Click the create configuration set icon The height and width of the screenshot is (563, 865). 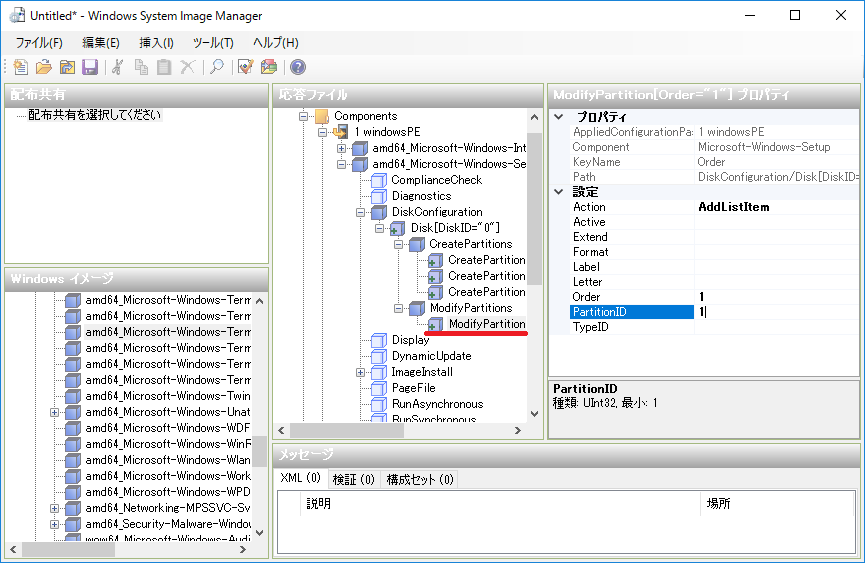coord(269,67)
